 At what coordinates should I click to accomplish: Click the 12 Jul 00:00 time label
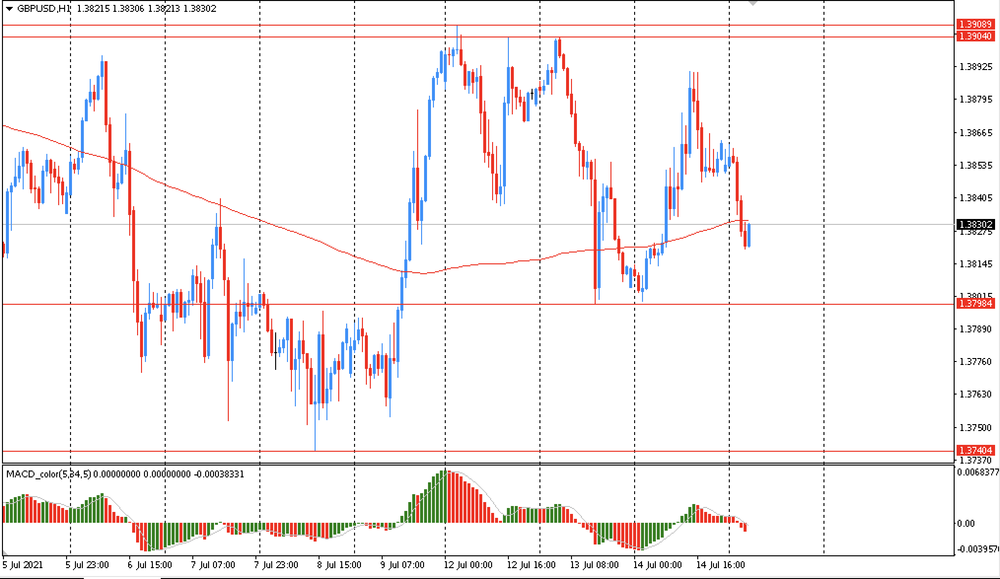pos(467,565)
